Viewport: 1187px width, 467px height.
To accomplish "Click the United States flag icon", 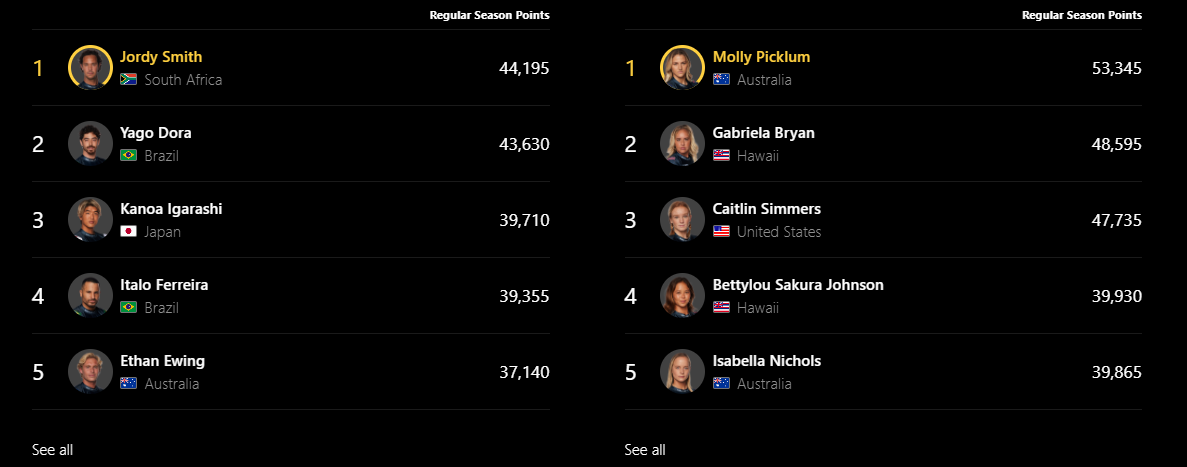I will [721, 232].
